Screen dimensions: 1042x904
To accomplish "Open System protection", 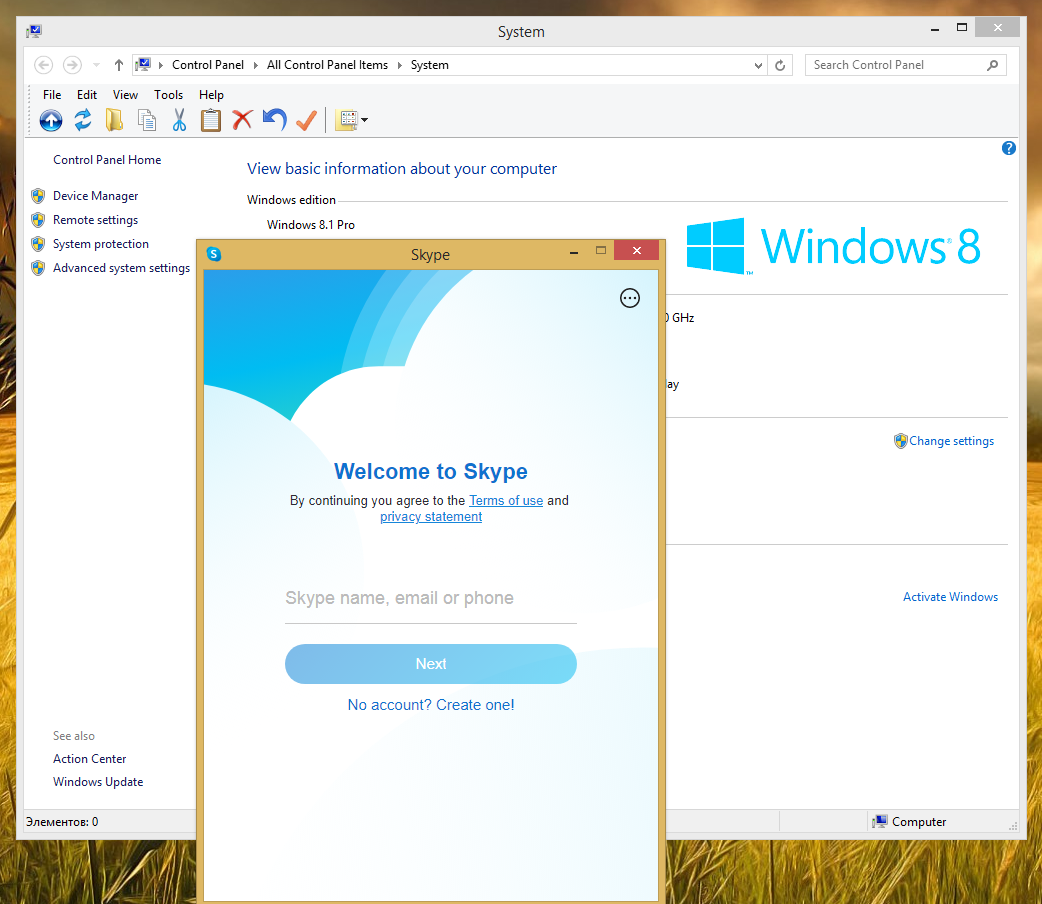I will [101, 244].
